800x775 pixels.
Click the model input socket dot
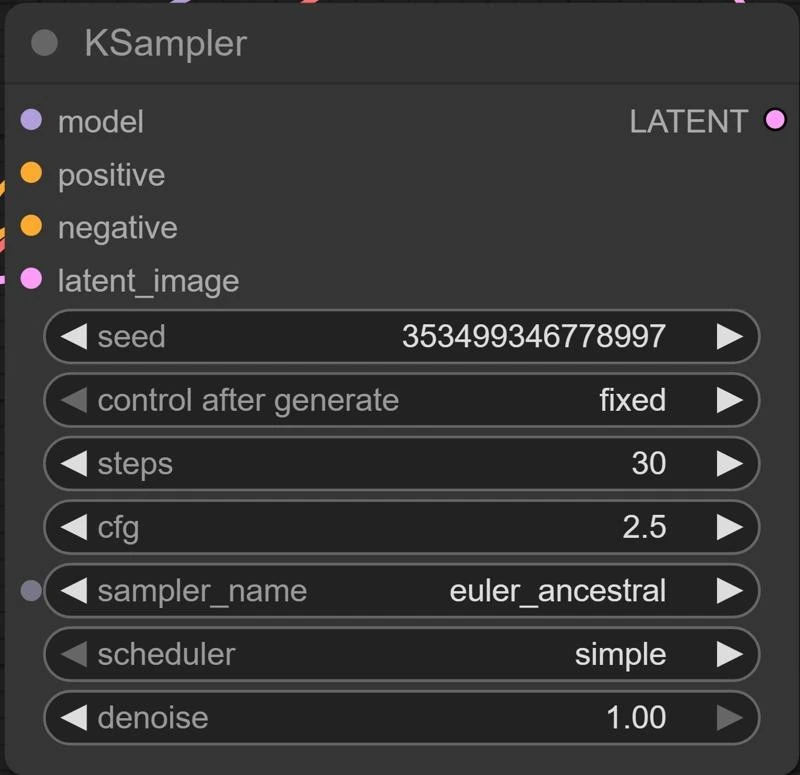tap(31, 120)
